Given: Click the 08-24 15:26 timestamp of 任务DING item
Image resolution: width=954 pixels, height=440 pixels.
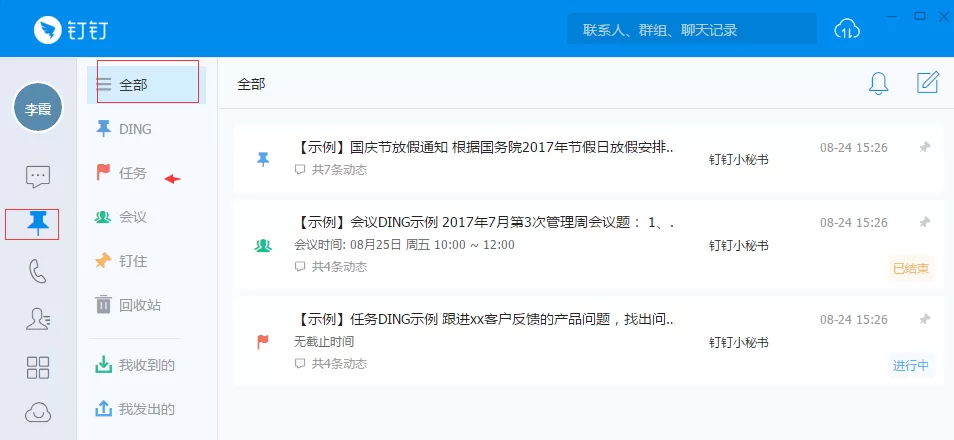Looking at the screenshot, I should click(x=854, y=319).
